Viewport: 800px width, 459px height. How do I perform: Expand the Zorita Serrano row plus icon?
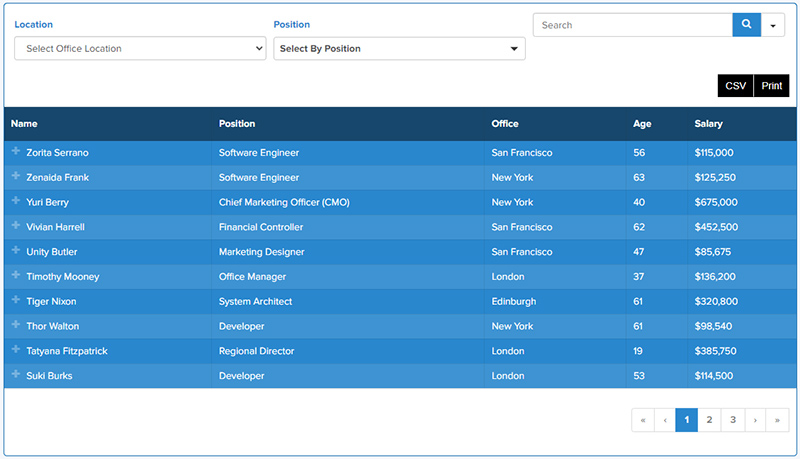pyautogui.click(x=16, y=152)
